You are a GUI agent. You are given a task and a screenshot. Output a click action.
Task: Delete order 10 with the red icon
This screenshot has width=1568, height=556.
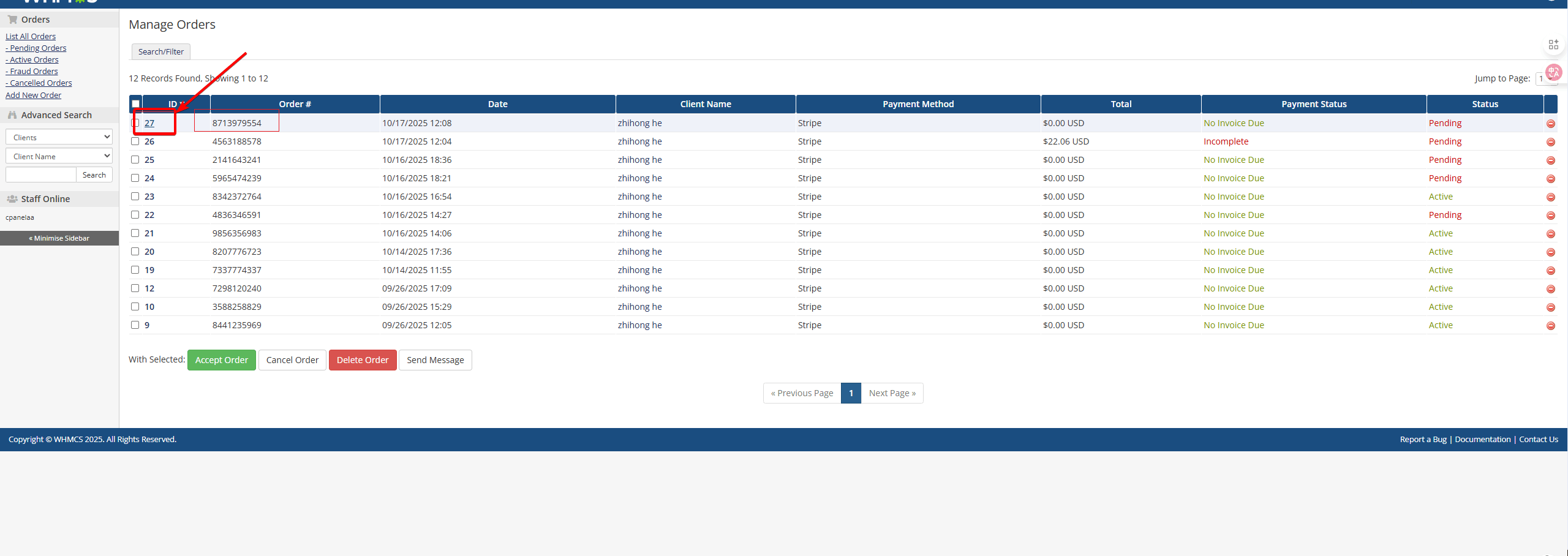1550,307
